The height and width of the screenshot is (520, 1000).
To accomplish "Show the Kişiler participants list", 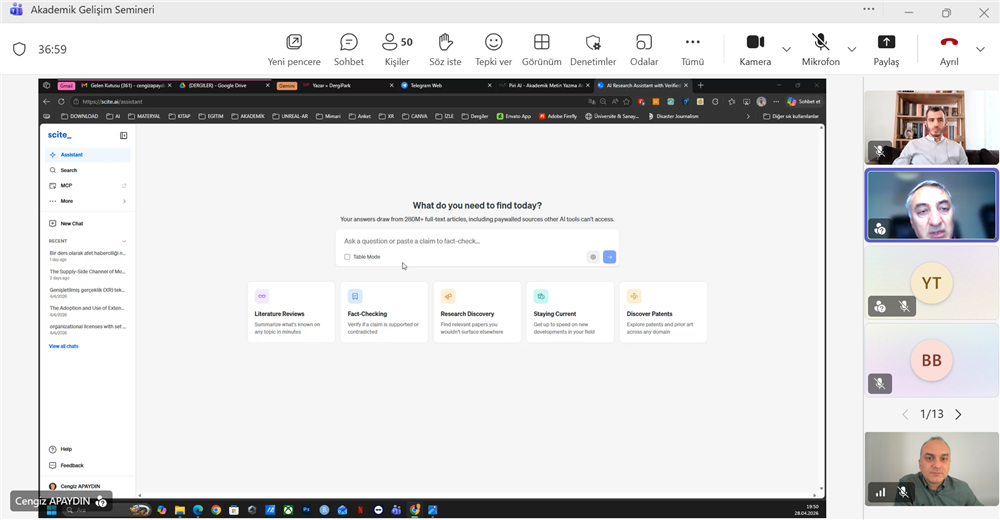I will pyautogui.click(x=397, y=48).
